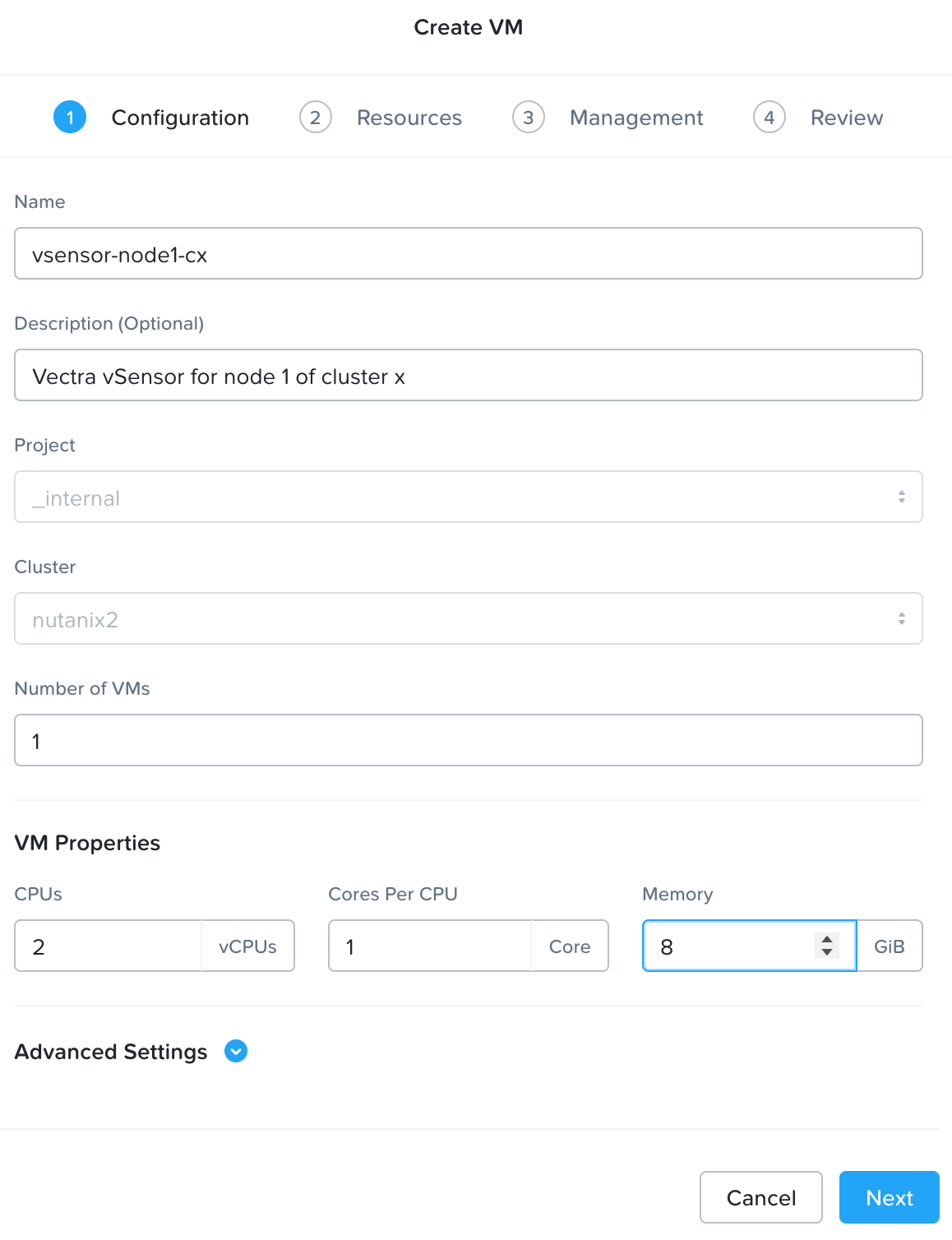Click into the Description text field
The height and width of the screenshot is (1240, 952).
[469, 375]
